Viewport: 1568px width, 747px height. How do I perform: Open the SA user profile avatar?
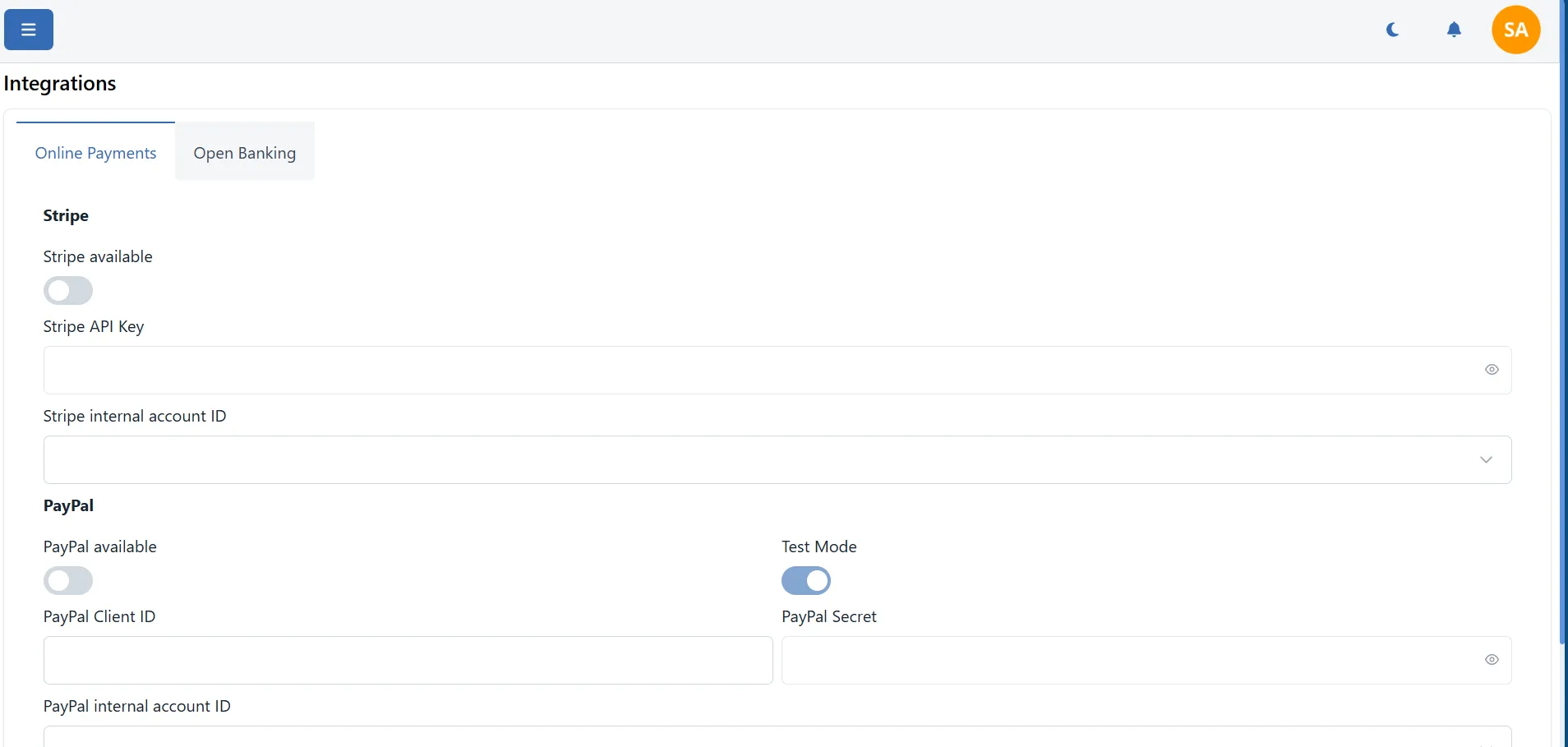coord(1515,30)
